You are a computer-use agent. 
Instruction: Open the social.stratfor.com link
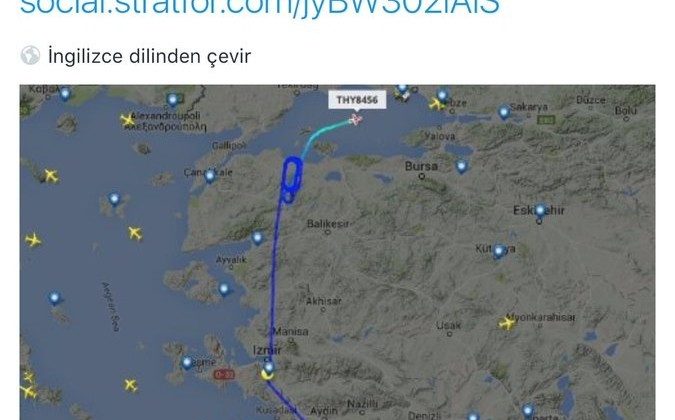[260, 7]
